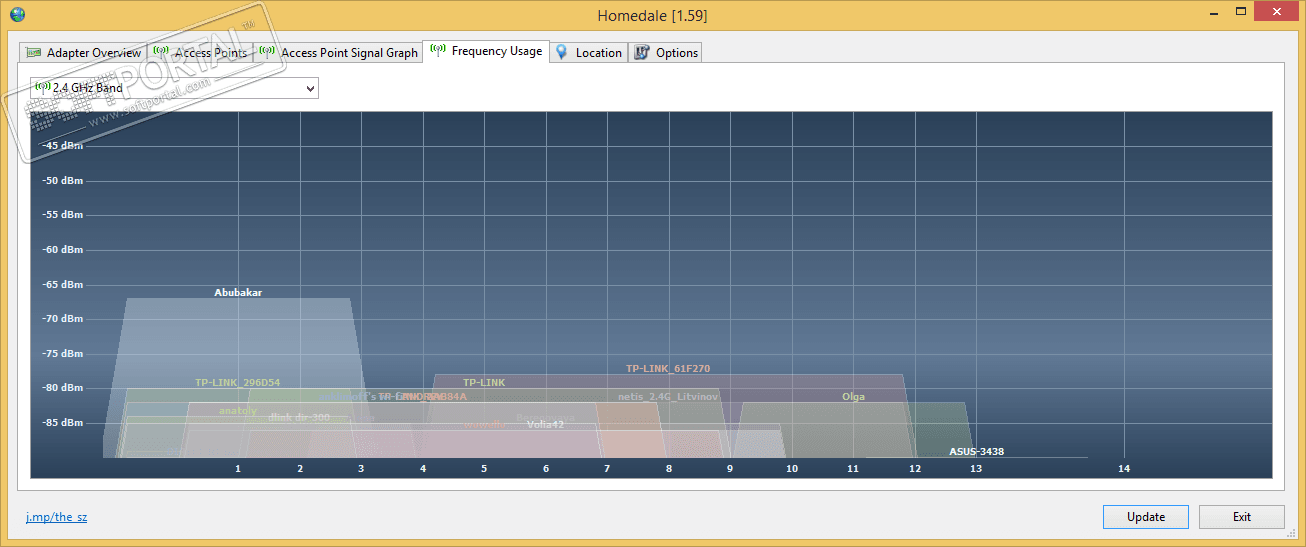This screenshot has width=1306, height=547.
Task: Click the Adapter Overview network card icon
Action: click(34, 52)
